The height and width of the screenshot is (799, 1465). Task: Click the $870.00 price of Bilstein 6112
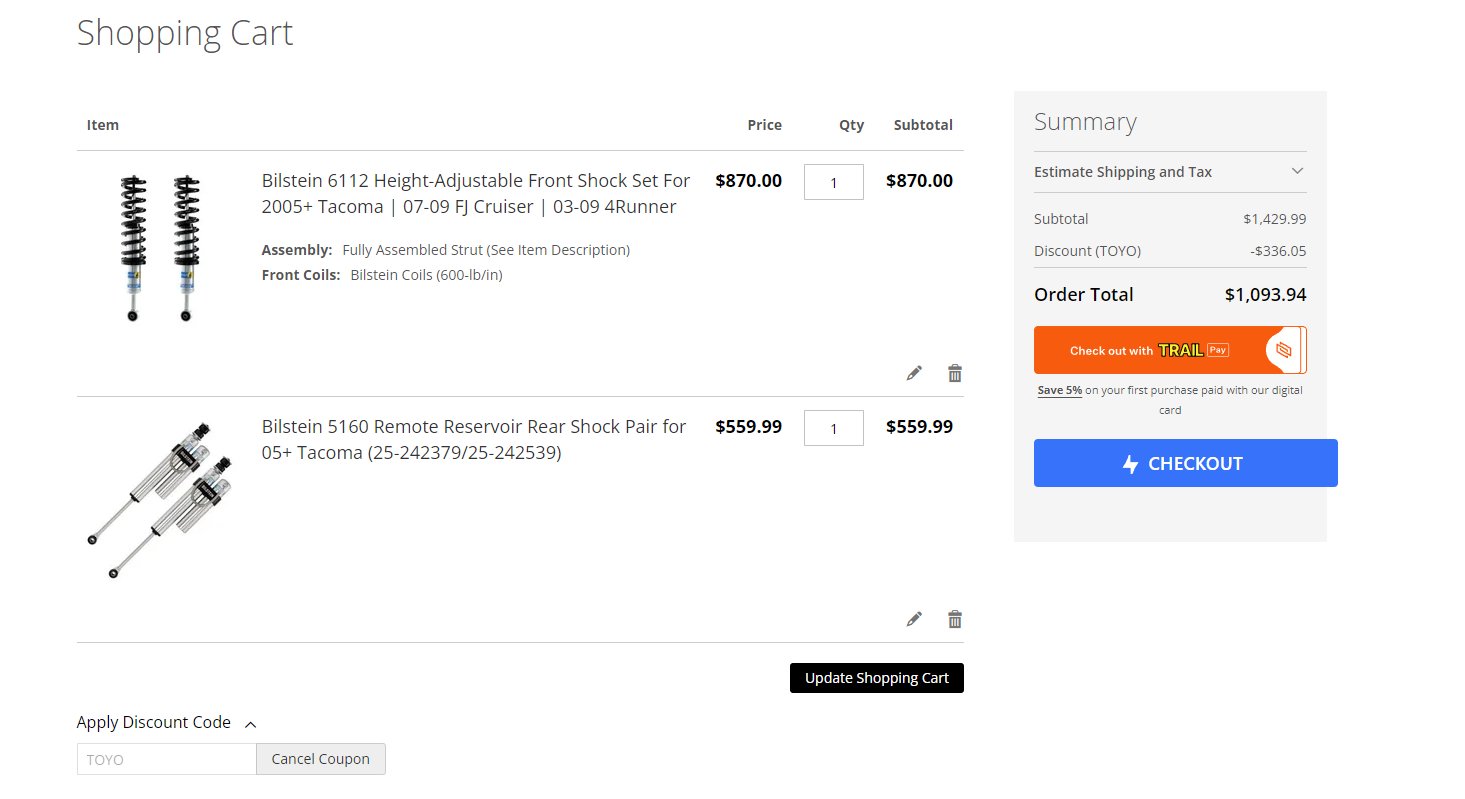point(749,181)
